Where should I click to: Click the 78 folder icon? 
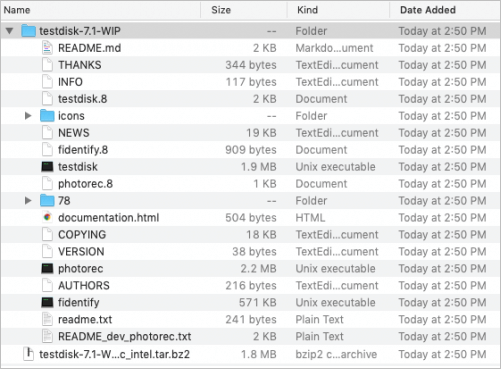click(47, 201)
